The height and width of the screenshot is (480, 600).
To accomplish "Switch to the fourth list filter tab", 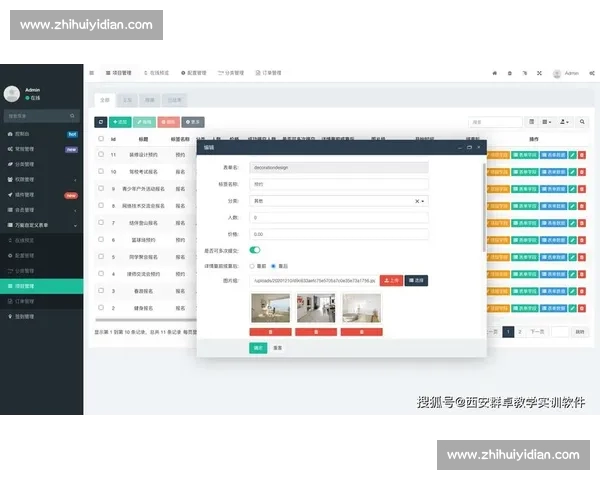I will tap(174, 100).
